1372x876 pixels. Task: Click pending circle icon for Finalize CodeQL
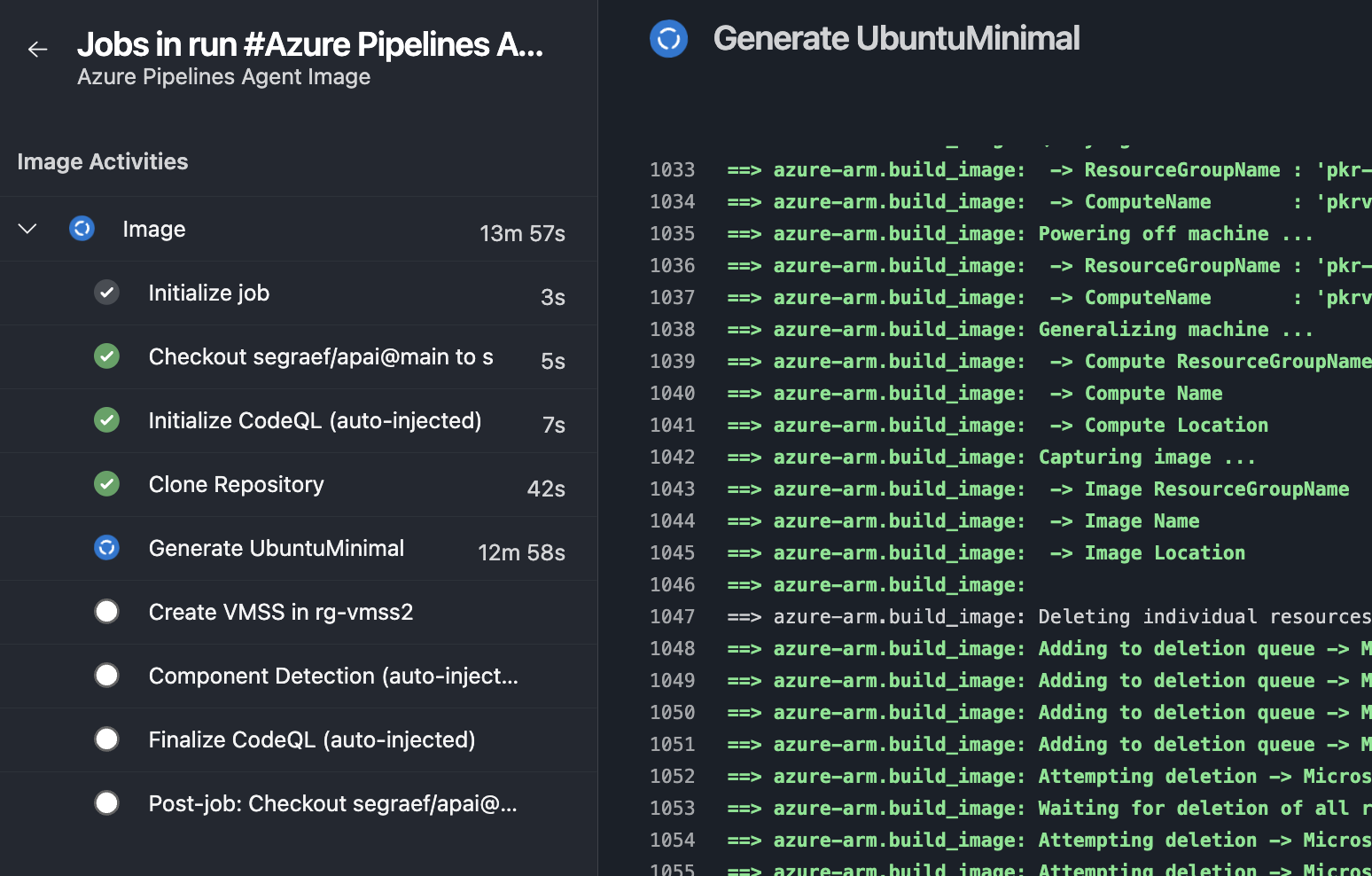(x=106, y=739)
